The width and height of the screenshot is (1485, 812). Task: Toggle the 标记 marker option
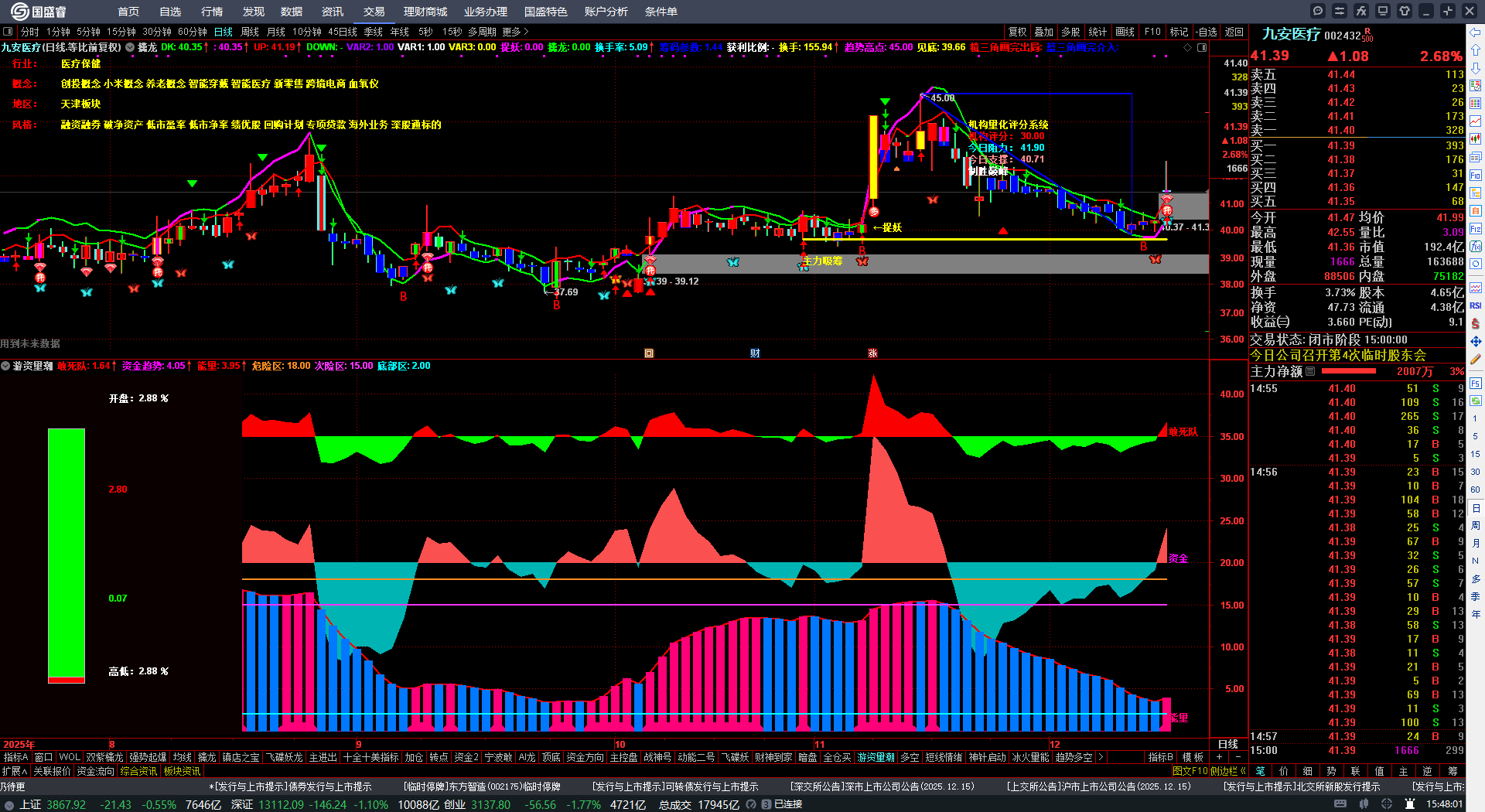1179,32
